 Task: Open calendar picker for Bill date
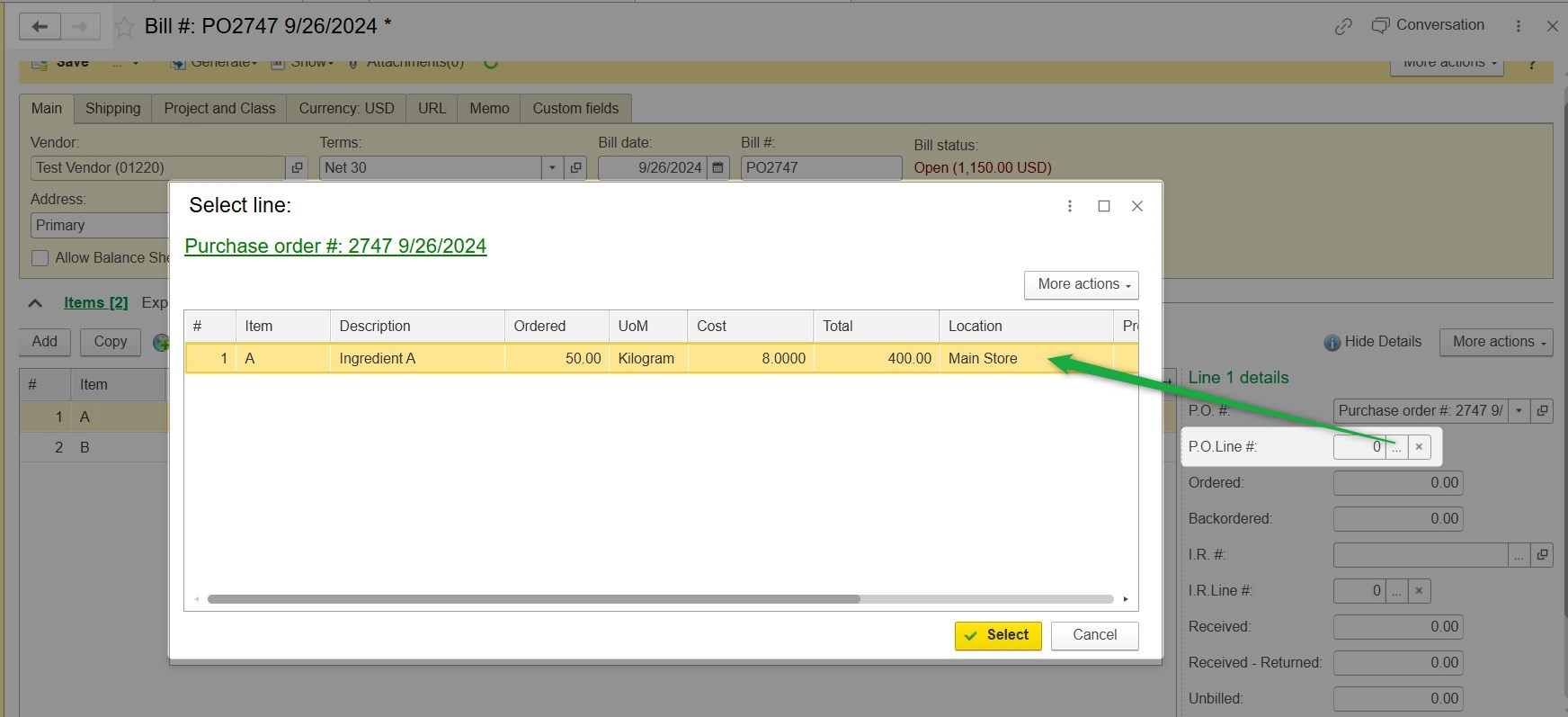717,167
